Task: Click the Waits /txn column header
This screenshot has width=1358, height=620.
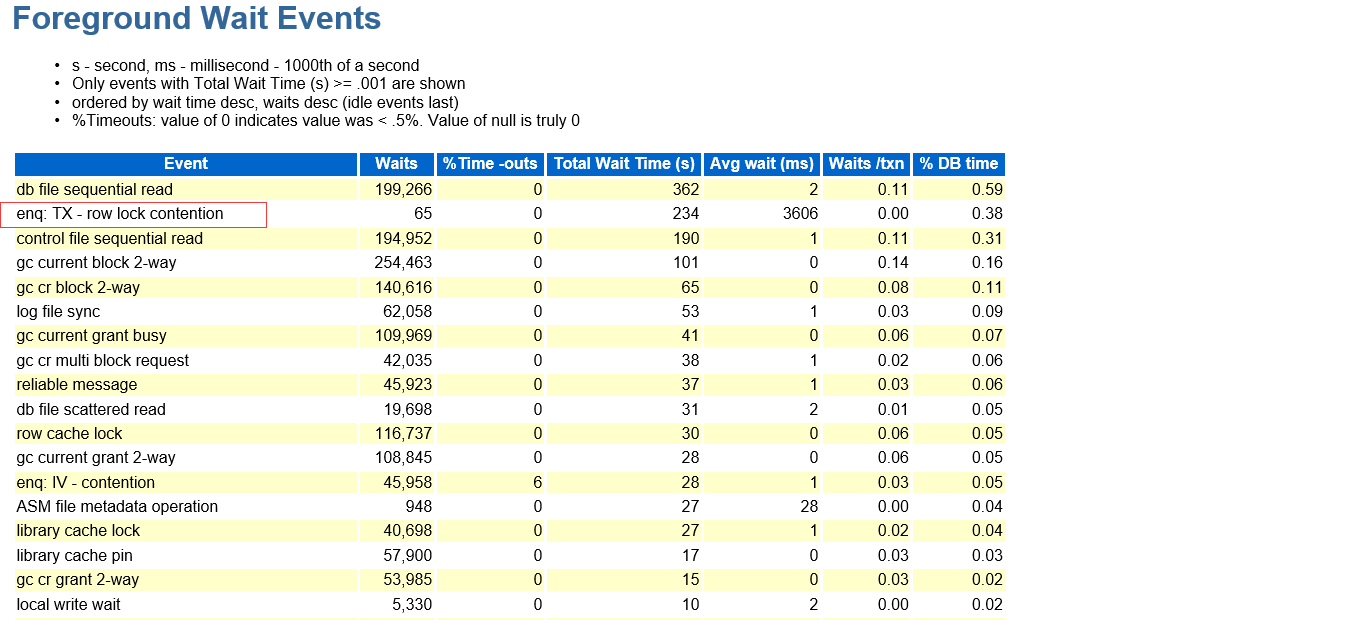Action: 866,164
